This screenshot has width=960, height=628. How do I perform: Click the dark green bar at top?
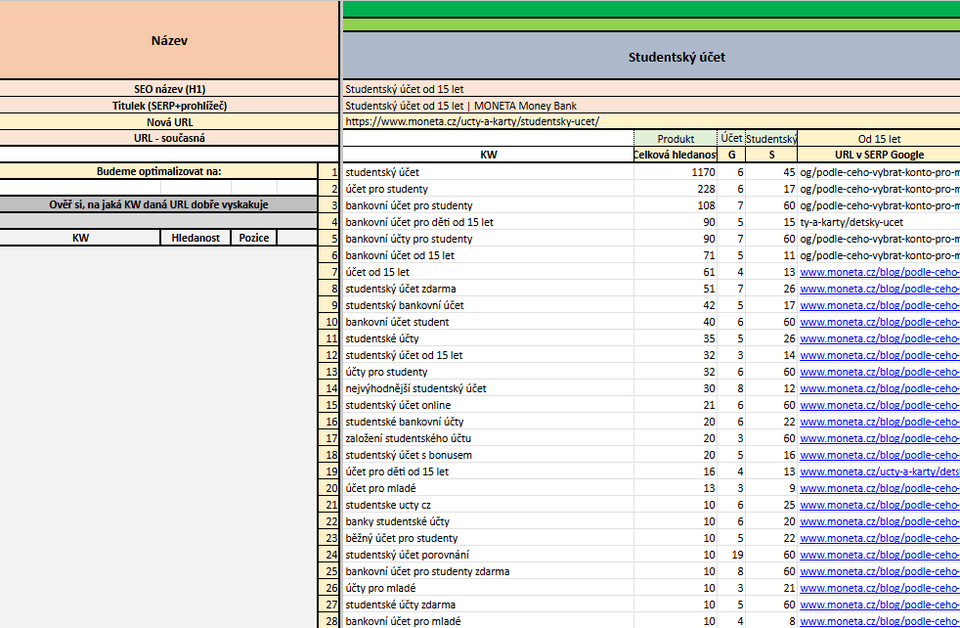point(650,8)
